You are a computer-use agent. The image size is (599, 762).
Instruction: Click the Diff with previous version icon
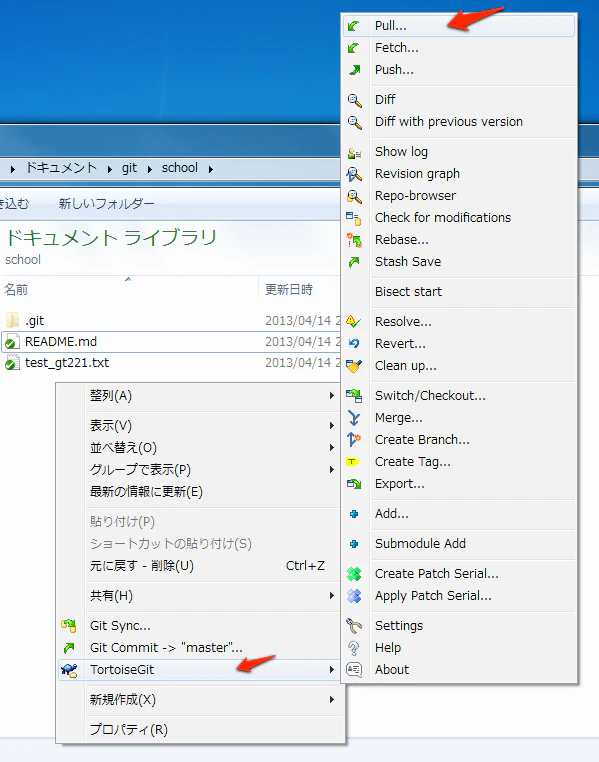coord(355,122)
